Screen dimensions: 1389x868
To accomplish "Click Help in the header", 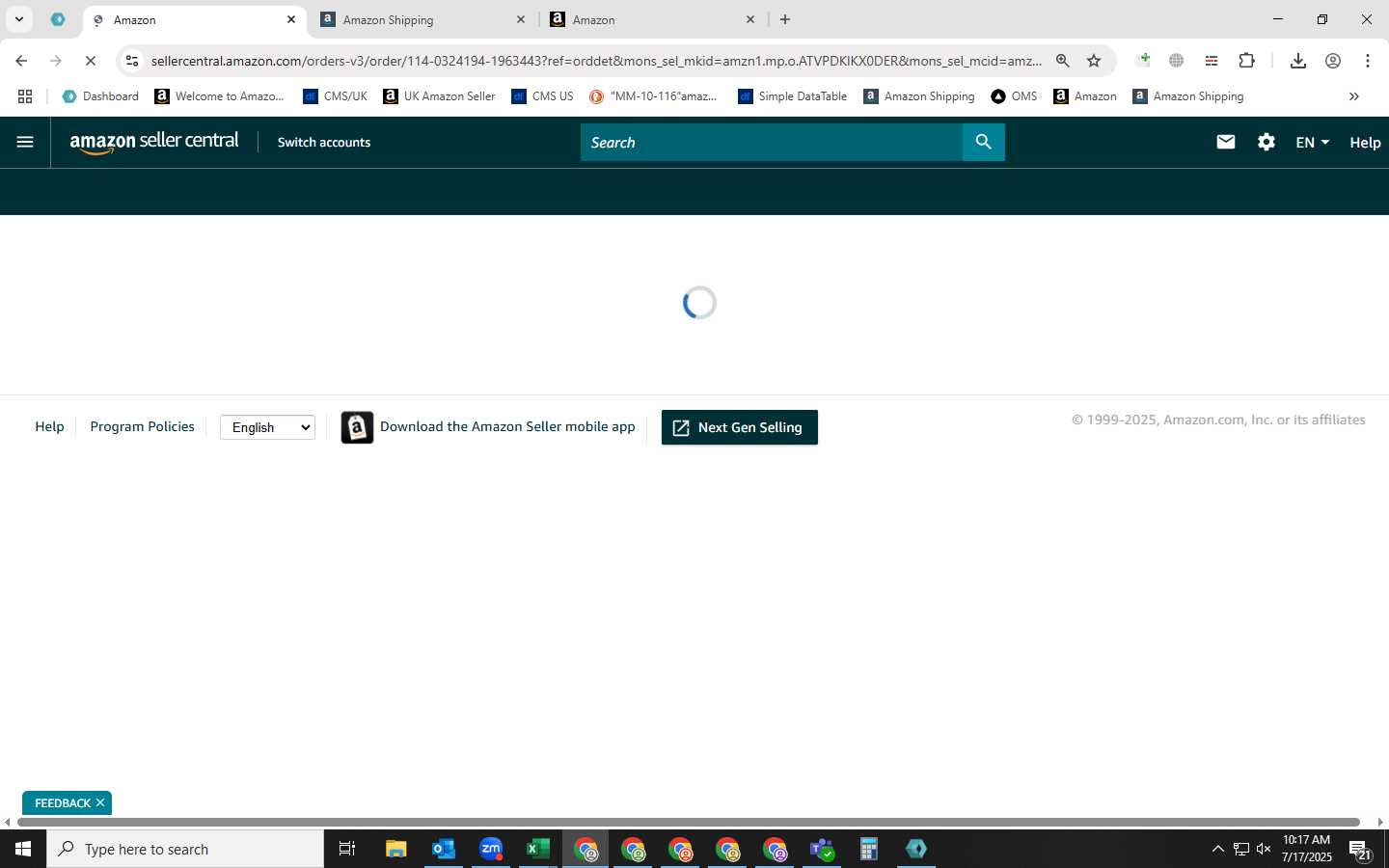I will [x=1365, y=142].
